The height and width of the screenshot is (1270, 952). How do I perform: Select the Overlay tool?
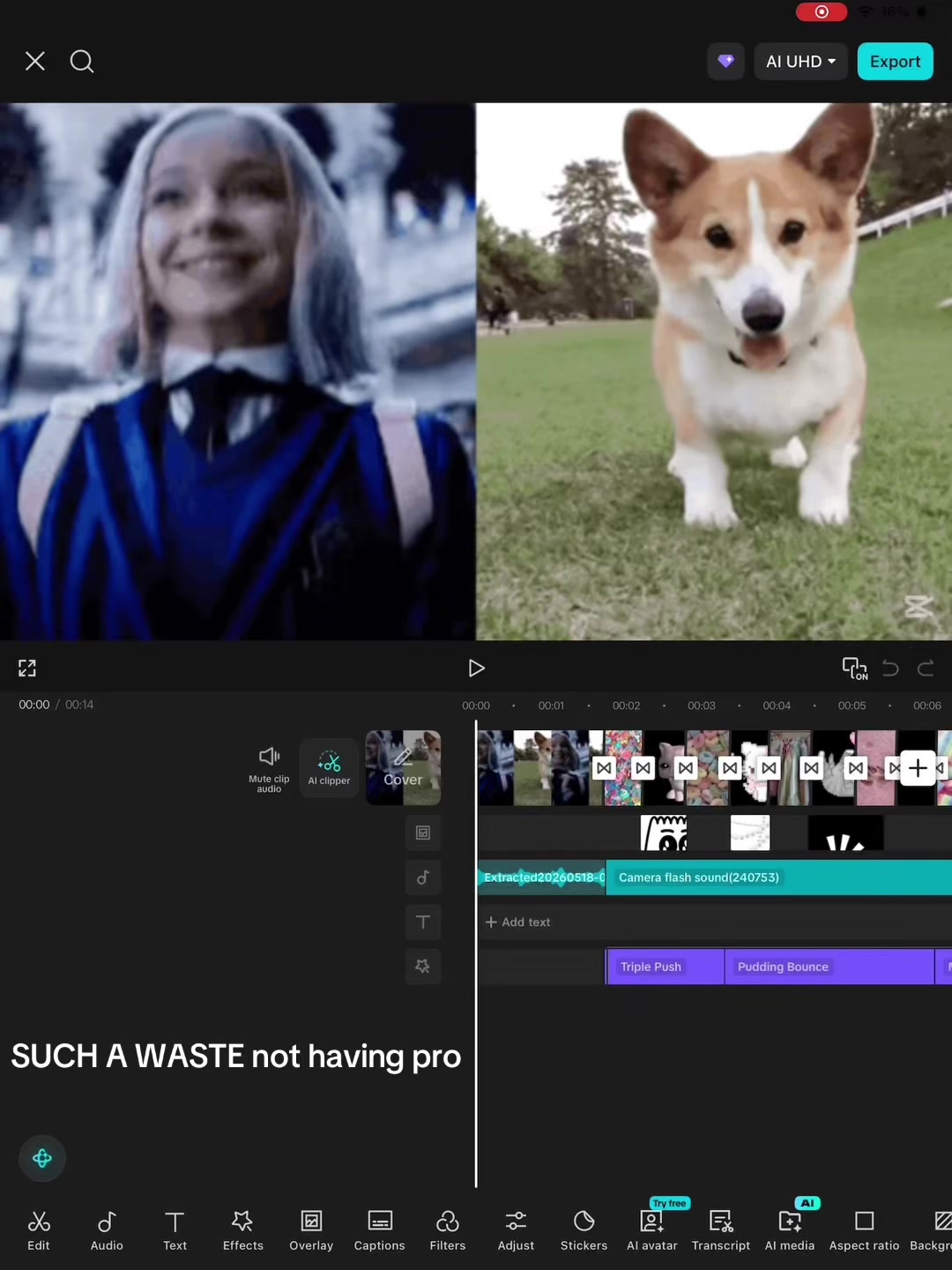(x=311, y=1230)
